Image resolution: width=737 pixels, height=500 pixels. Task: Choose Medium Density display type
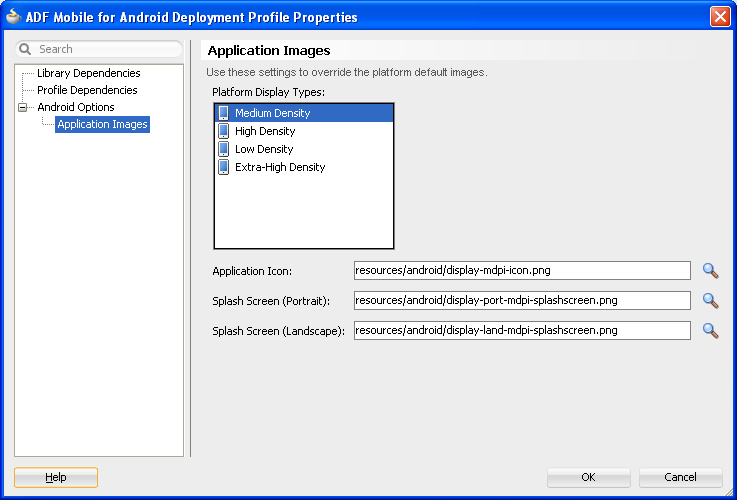pos(304,113)
